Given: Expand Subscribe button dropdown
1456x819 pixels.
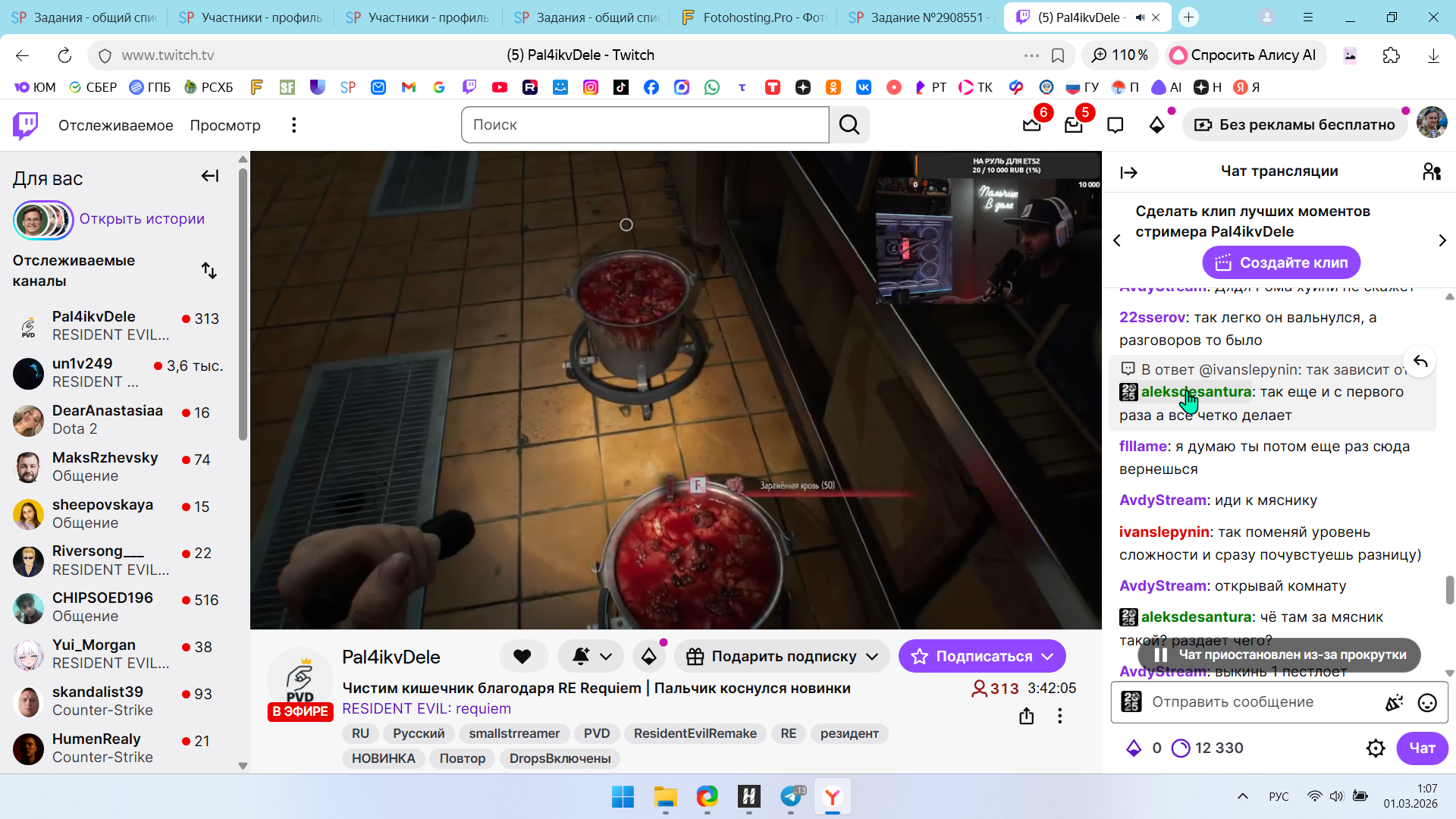Looking at the screenshot, I should [1048, 657].
